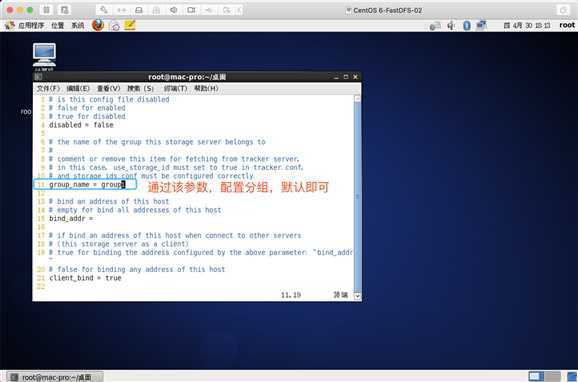Image resolution: width=578 pixels, height=382 pixels.
Task: Open terminal 编辑(E) menu
Action: (78, 88)
